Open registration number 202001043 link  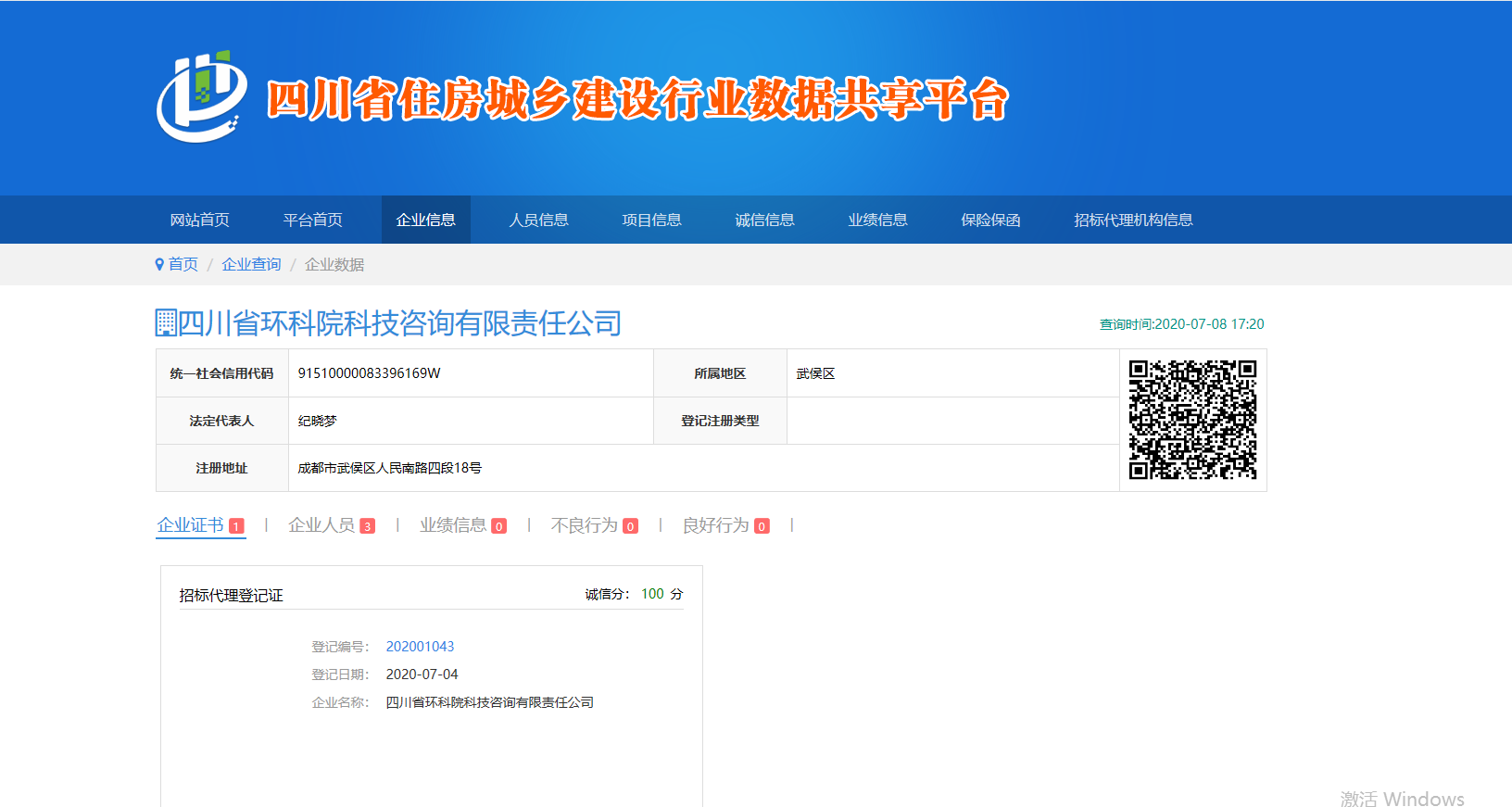pyautogui.click(x=420, y=647)
